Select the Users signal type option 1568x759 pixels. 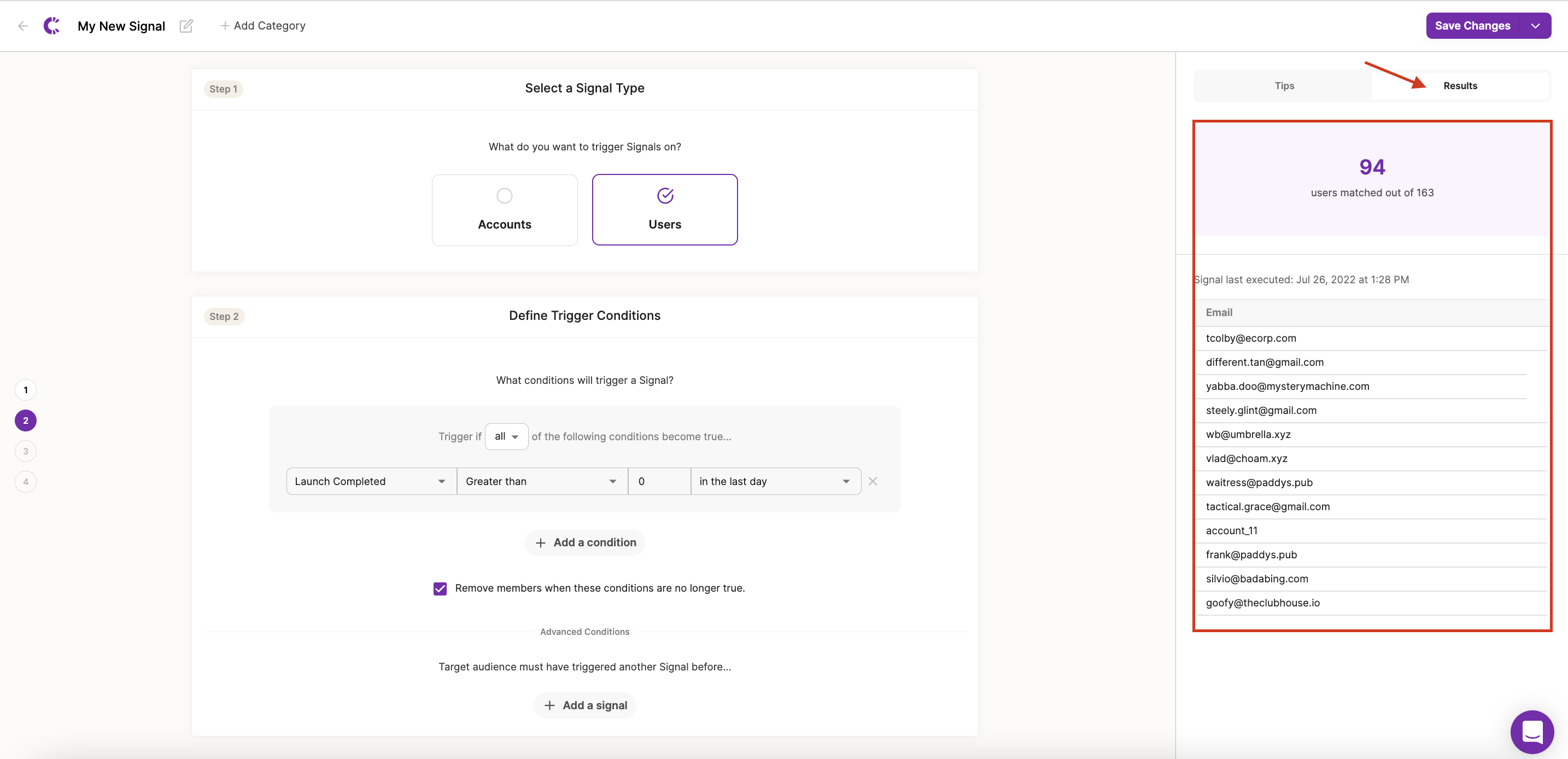[664, 209]
